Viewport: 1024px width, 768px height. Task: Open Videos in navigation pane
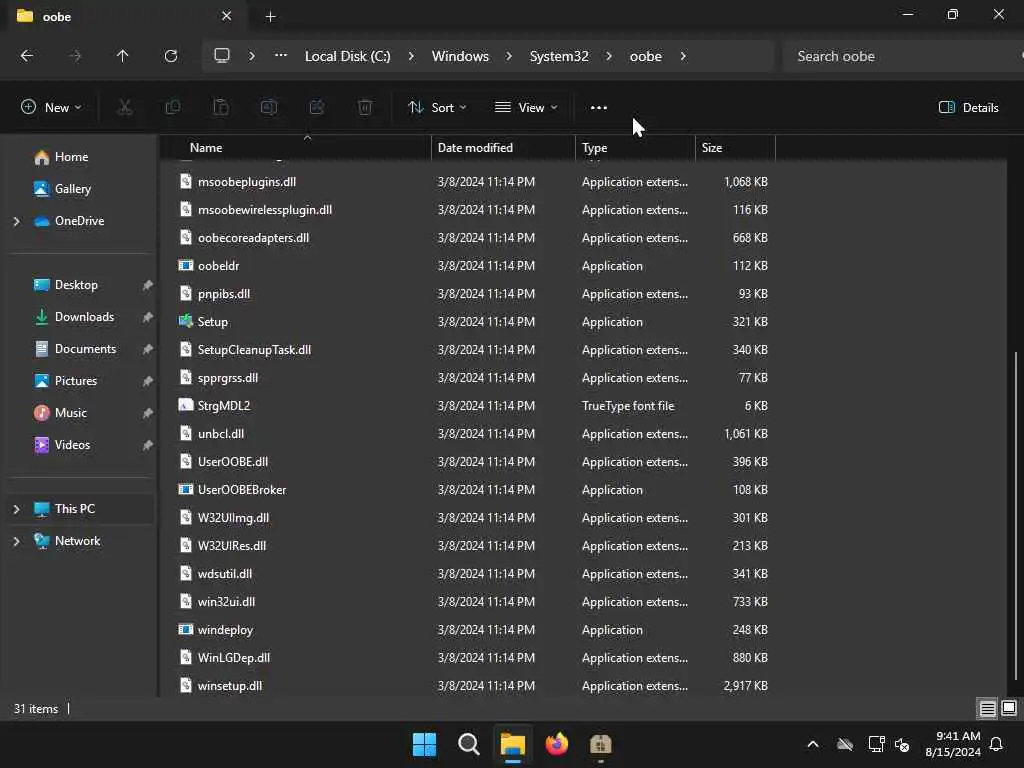pyautogui.click(x=72, y=445)
